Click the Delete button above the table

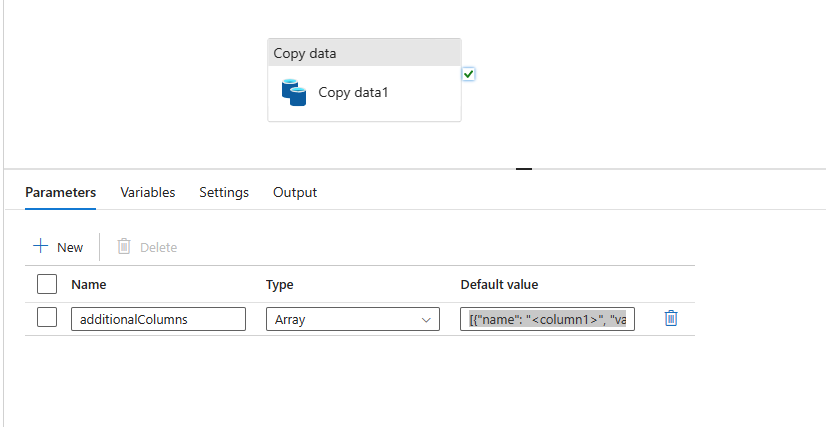click(x=147, y=247)
